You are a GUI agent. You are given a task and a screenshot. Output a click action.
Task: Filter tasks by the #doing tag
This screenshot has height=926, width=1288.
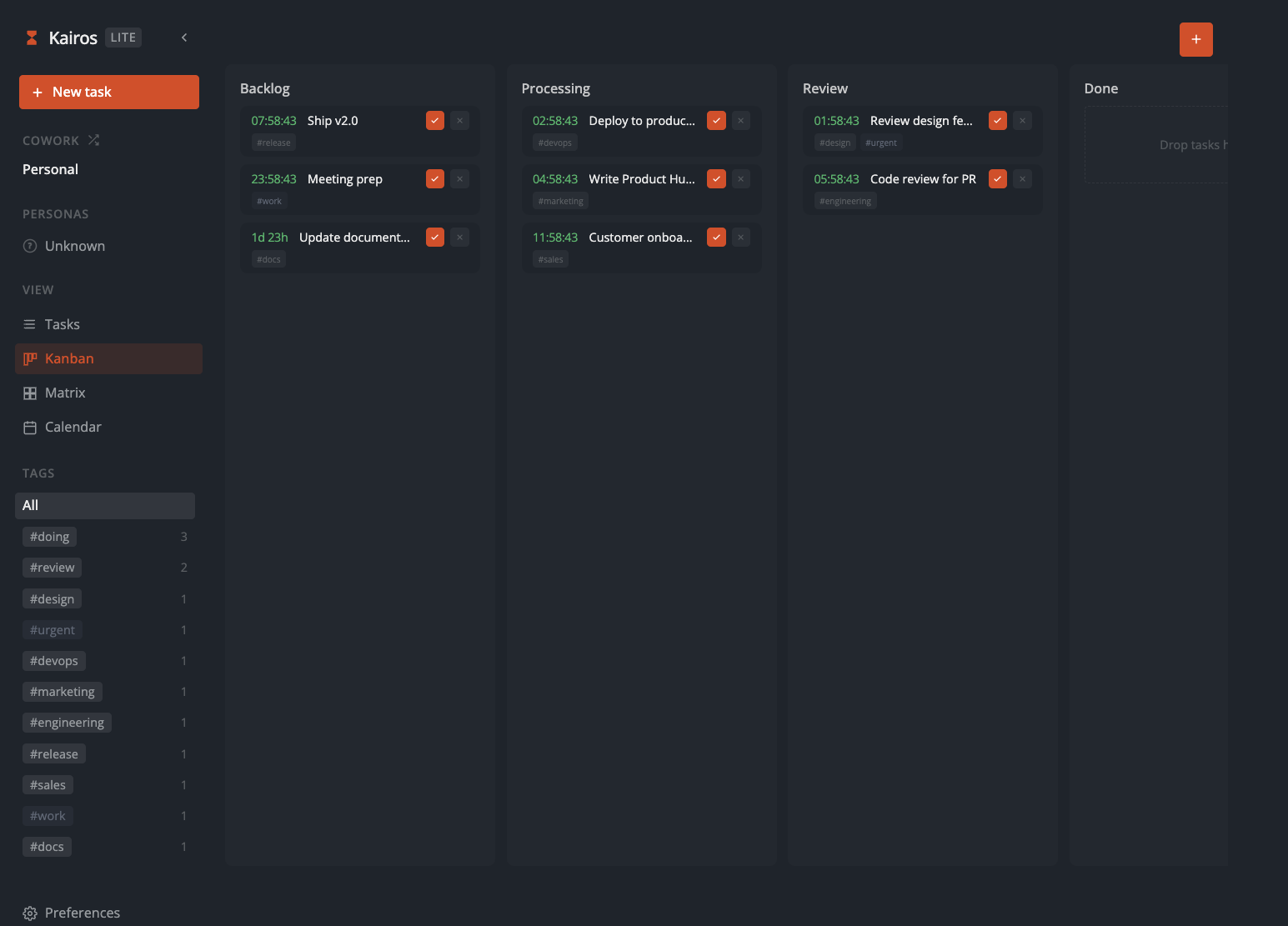click(49, 536)
